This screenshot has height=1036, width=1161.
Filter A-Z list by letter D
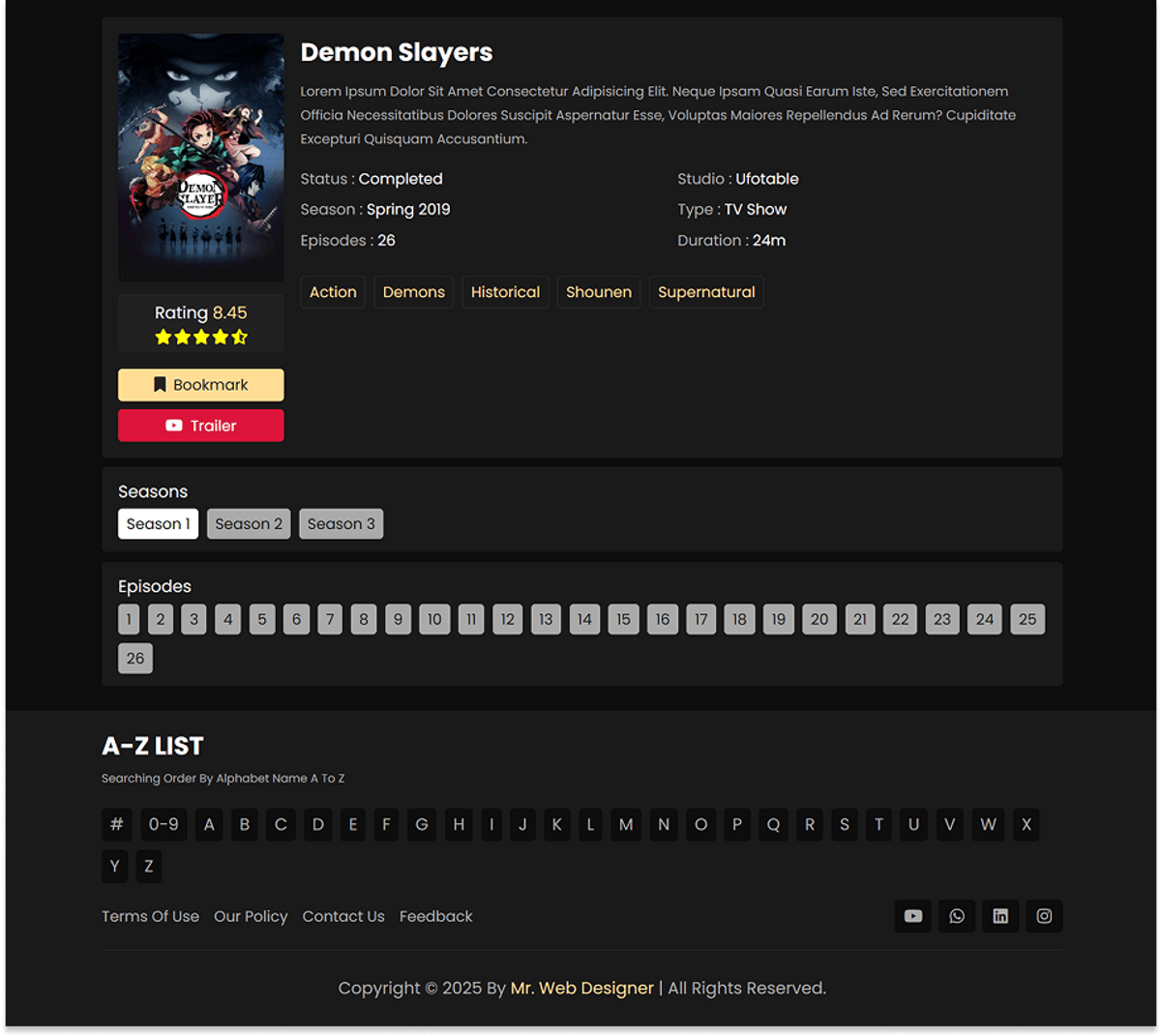[318, 825]
